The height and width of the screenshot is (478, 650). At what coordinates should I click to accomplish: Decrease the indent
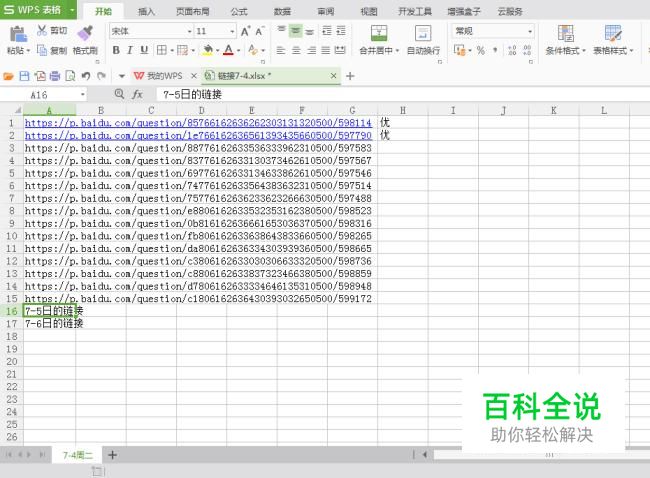point(327,30)
